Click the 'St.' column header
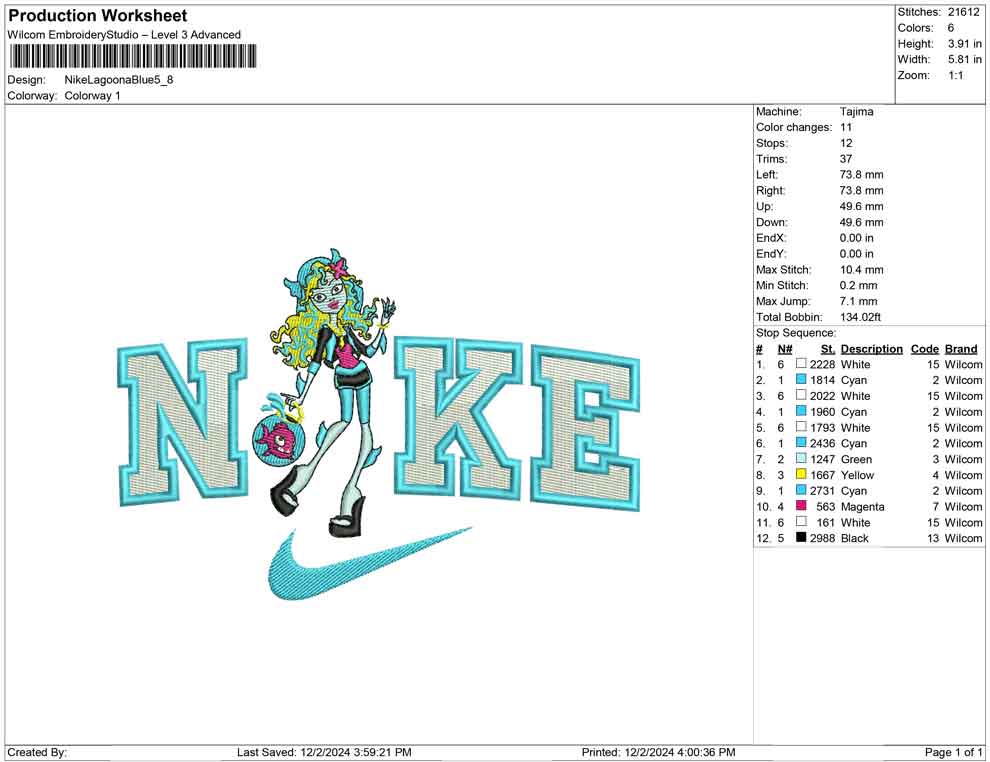 (828, 349)
